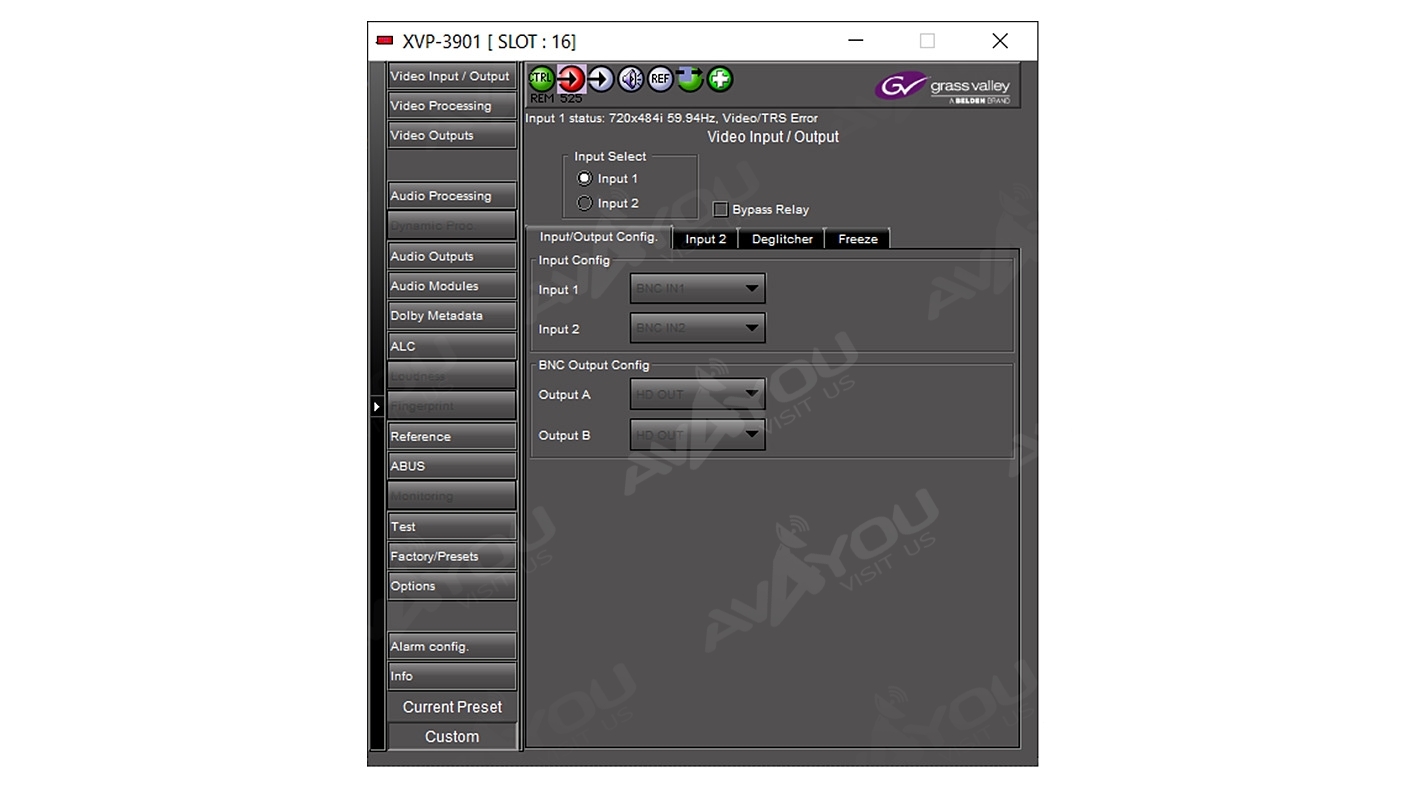The height and width of the screenshot is (800, 1422).
Task: Open the Video Processing panel
Action: (x=451, y=106)
